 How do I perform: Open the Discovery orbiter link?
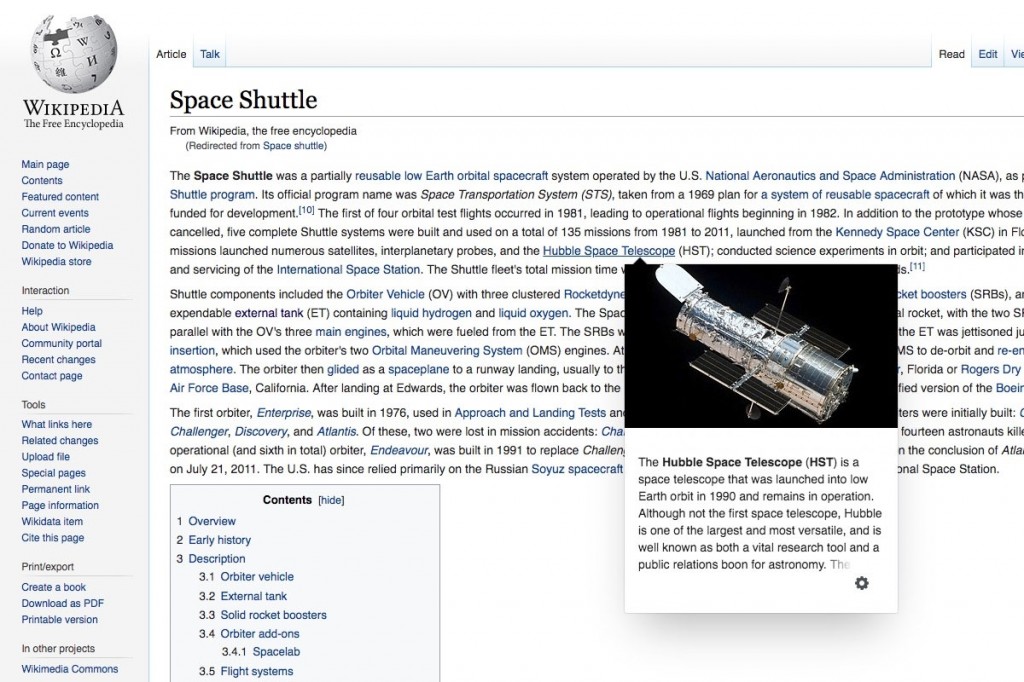click(x=261, y=432)
